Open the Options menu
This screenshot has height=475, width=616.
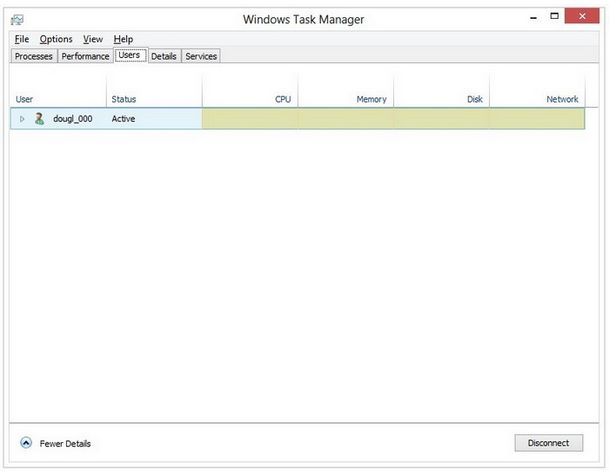tap(56, 39)
